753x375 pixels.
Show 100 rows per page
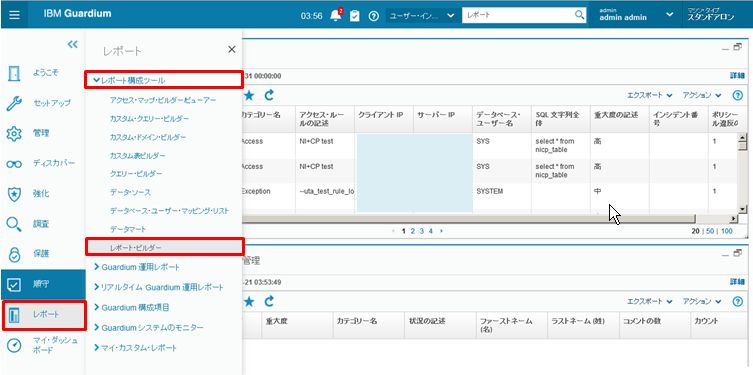pos(727,231)
